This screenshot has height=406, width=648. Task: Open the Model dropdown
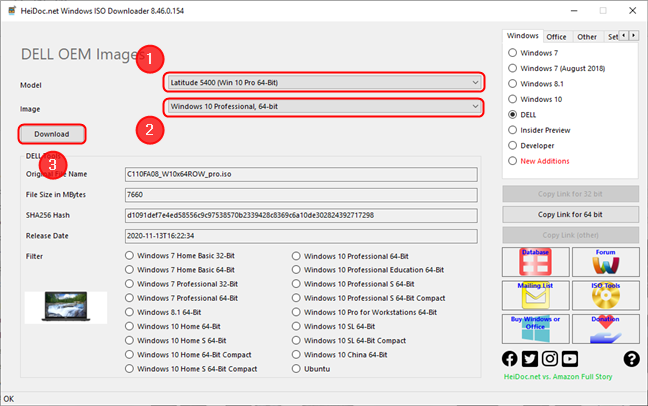point(324,83)
